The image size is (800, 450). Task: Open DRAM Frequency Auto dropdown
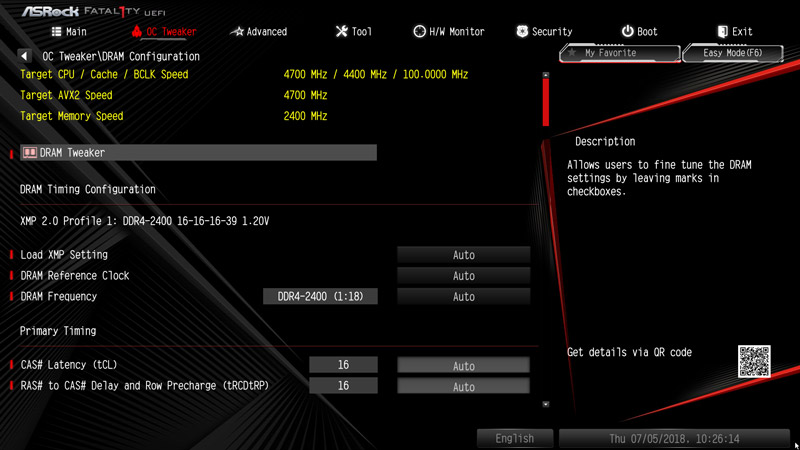pos(464,296)
